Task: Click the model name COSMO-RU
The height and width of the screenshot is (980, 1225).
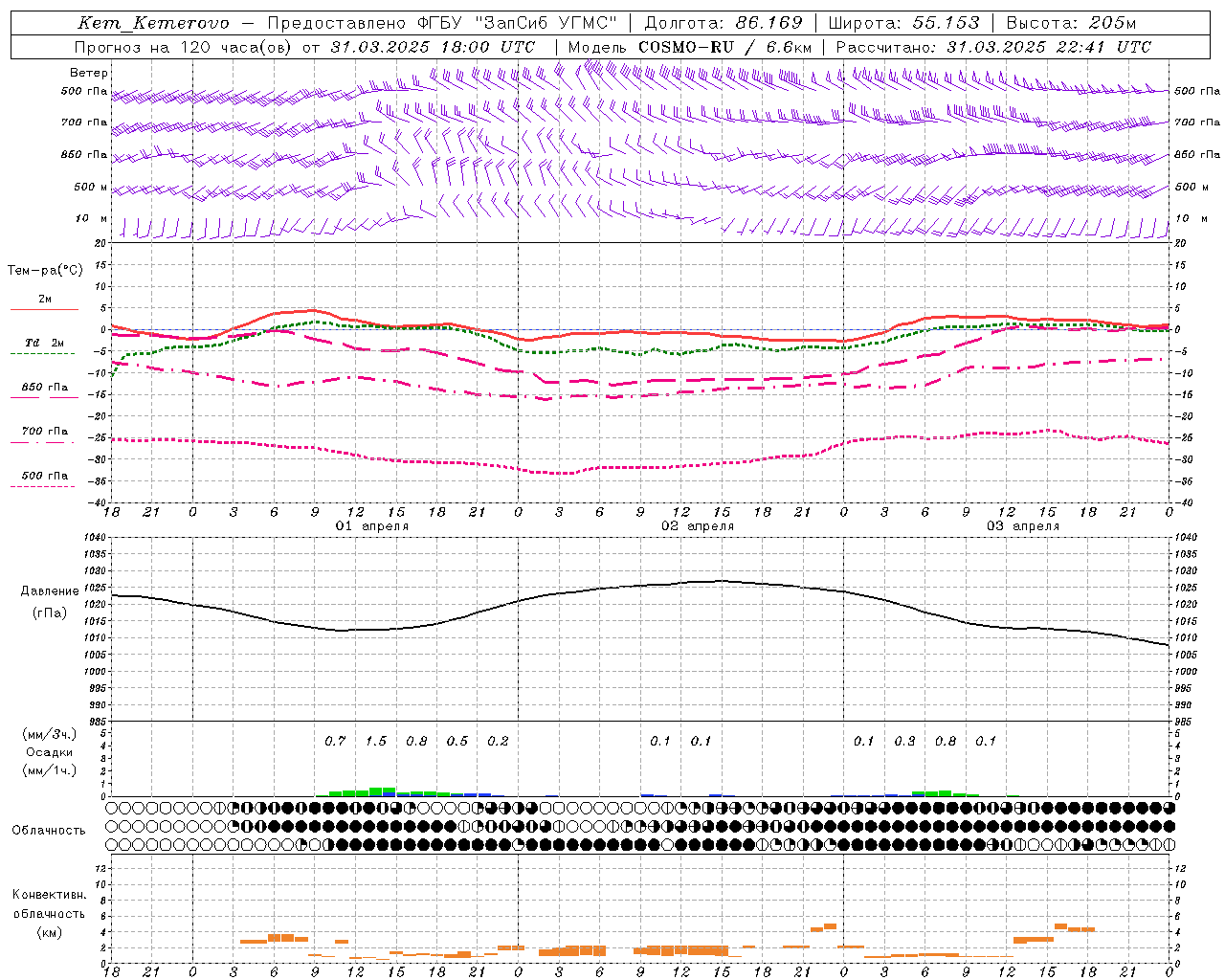Action: pyautogui.click(x=685, y=47)
